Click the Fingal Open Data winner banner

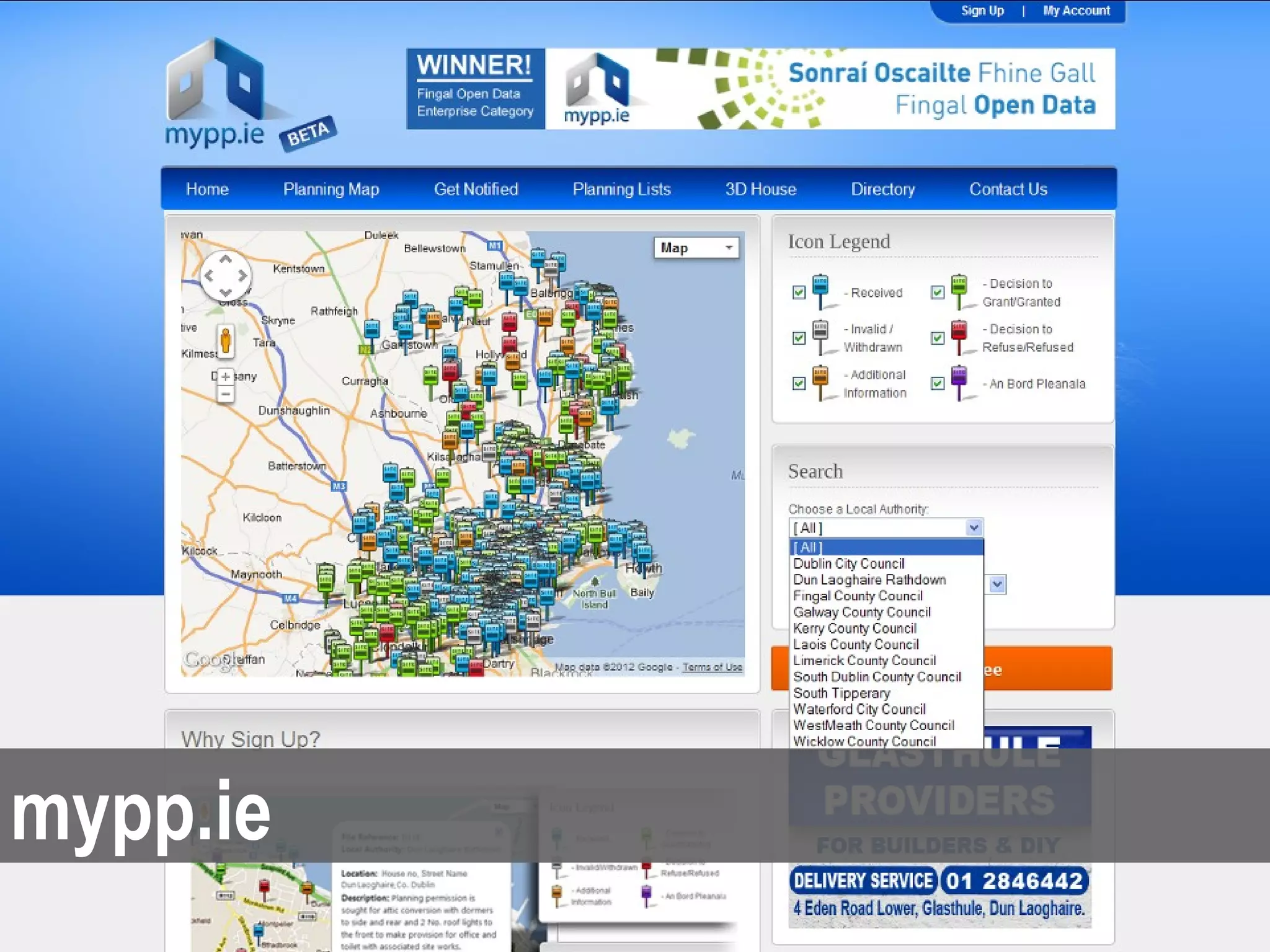[x=760, y=89]
